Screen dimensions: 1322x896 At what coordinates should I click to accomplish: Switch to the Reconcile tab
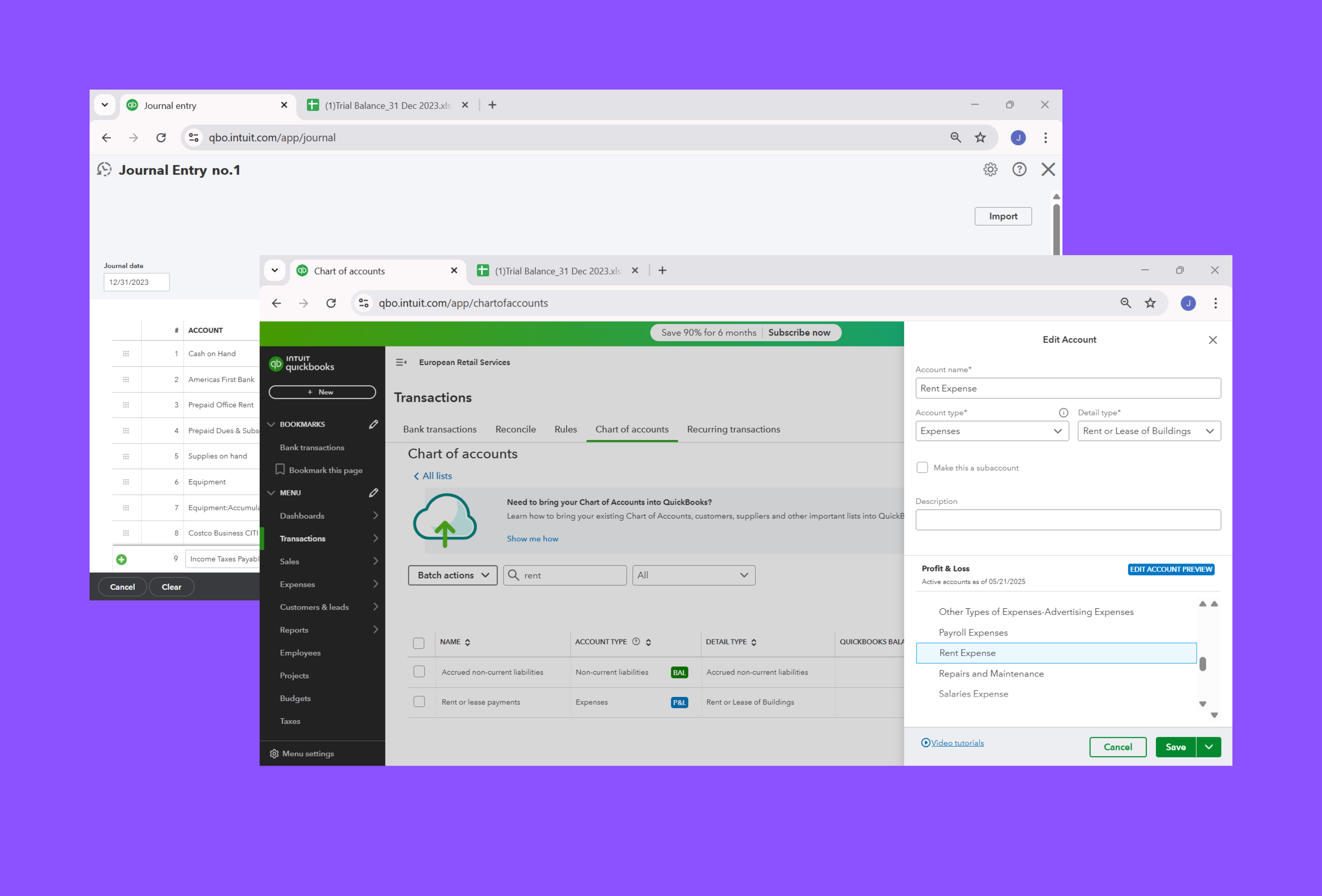click(x=515, y=430)
